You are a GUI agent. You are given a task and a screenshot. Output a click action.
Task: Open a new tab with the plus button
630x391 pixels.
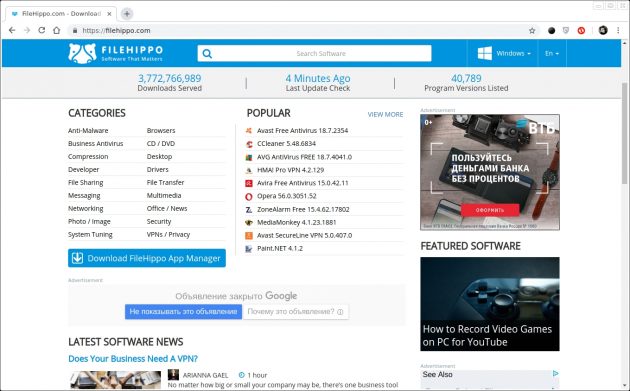tap(127, 14)
